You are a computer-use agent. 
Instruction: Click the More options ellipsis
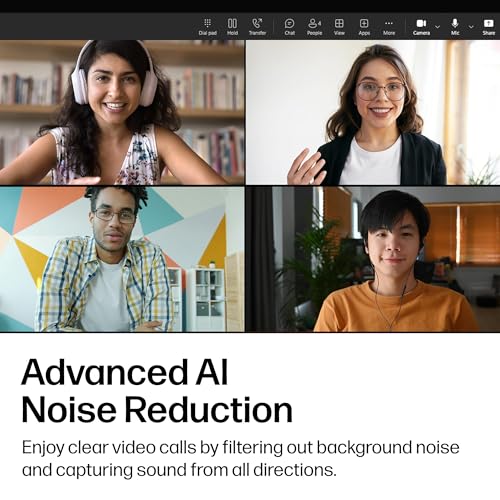[389, 27]
